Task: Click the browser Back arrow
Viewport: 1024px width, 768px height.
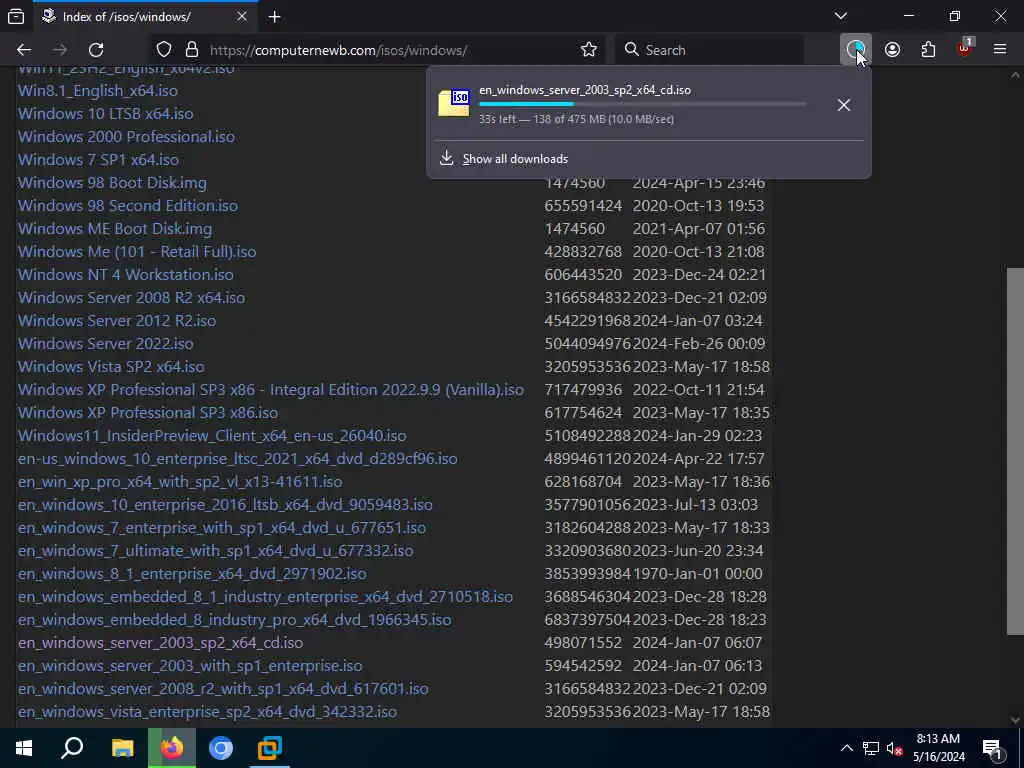Action: pyautogui.click(x=24, y=50)
